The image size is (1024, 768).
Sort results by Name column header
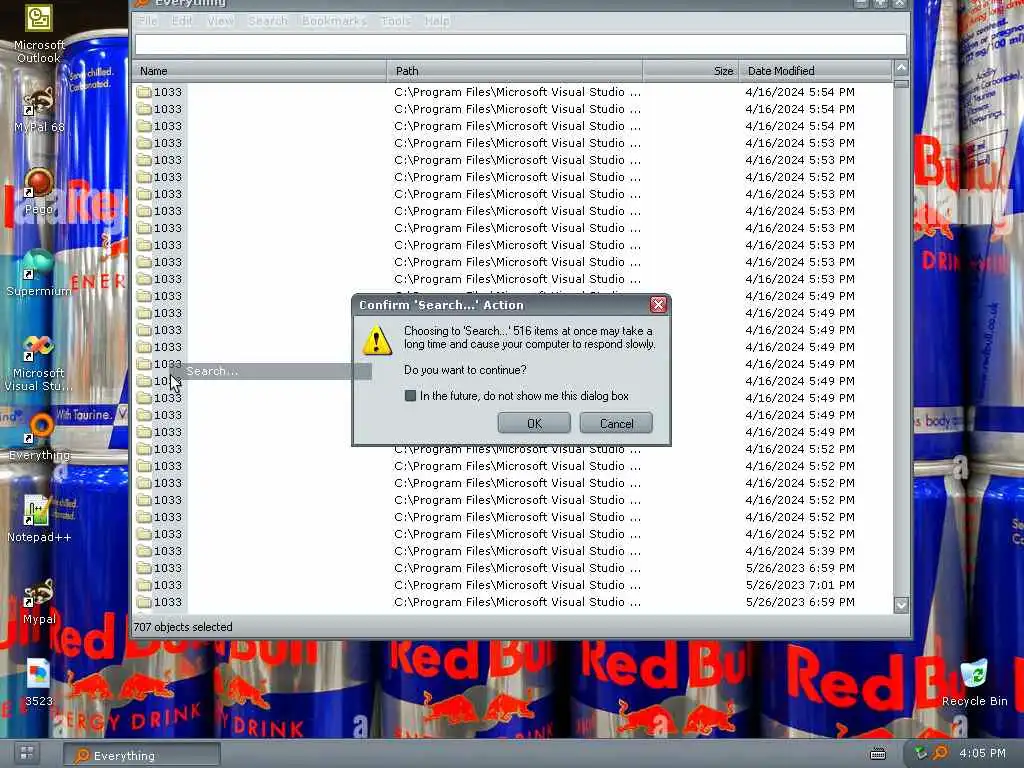pyautogui.click(x=259, y=71)
